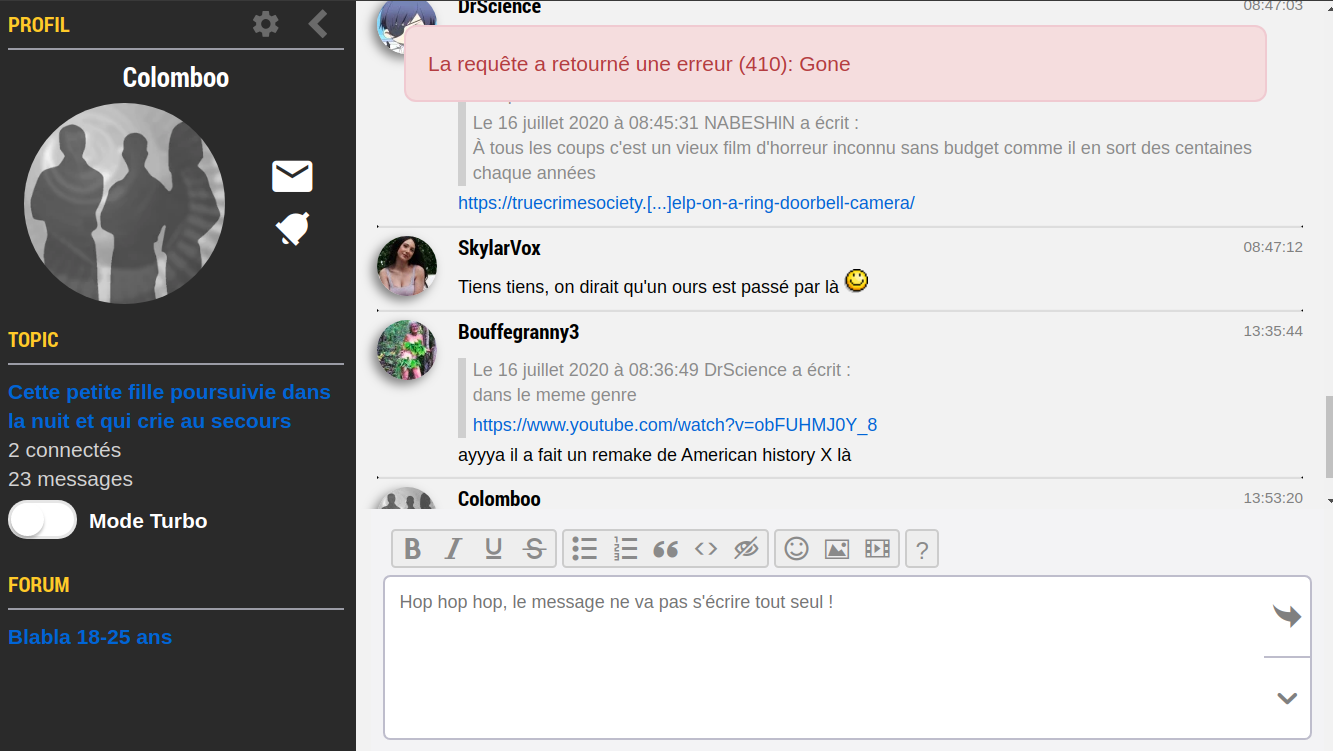
Task: Open private messages envelope icon
Action: pyautogui.click(x=292, y=176)
